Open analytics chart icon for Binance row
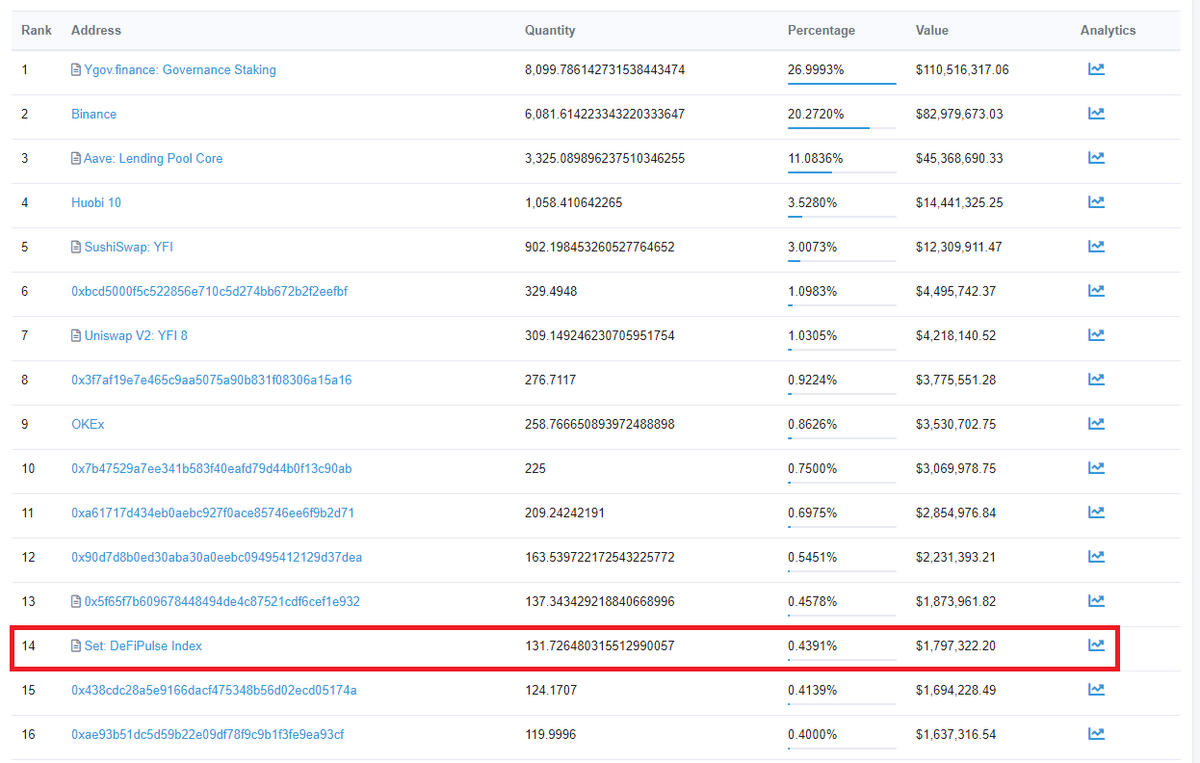 point(1096,114)
